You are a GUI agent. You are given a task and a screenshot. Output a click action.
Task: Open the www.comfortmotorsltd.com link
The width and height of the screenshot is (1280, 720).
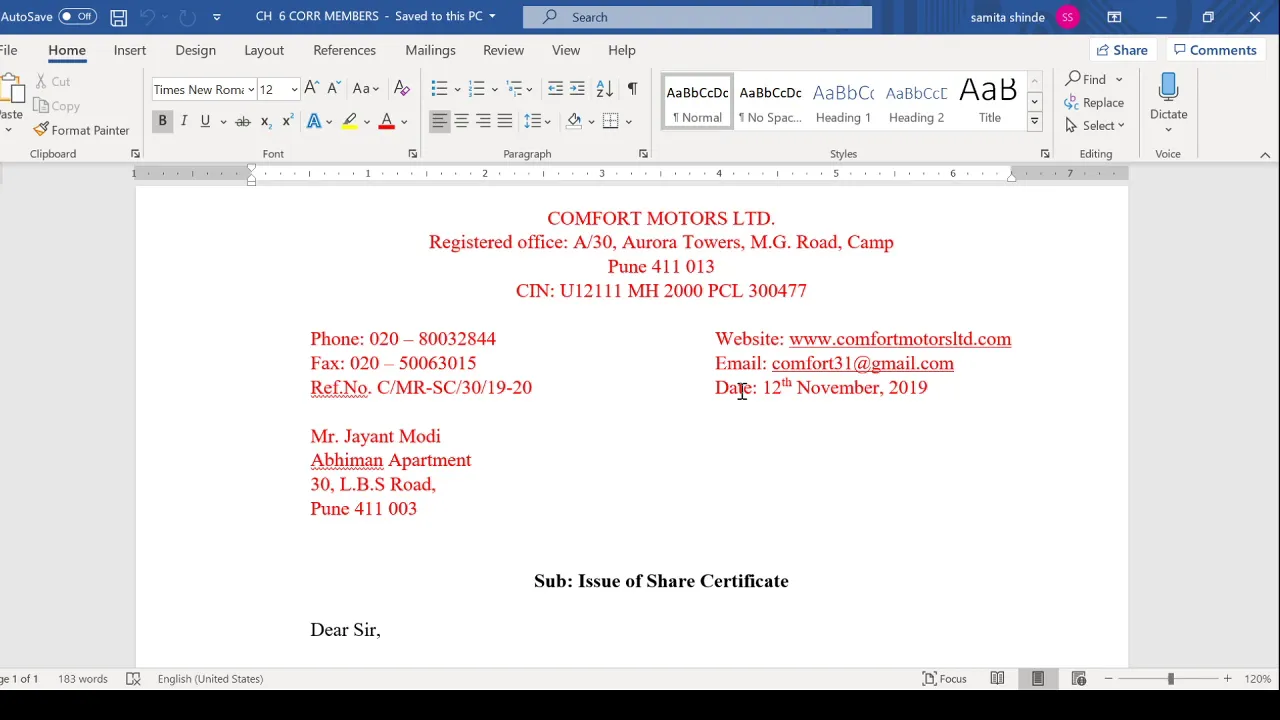(x=900, y=339)
